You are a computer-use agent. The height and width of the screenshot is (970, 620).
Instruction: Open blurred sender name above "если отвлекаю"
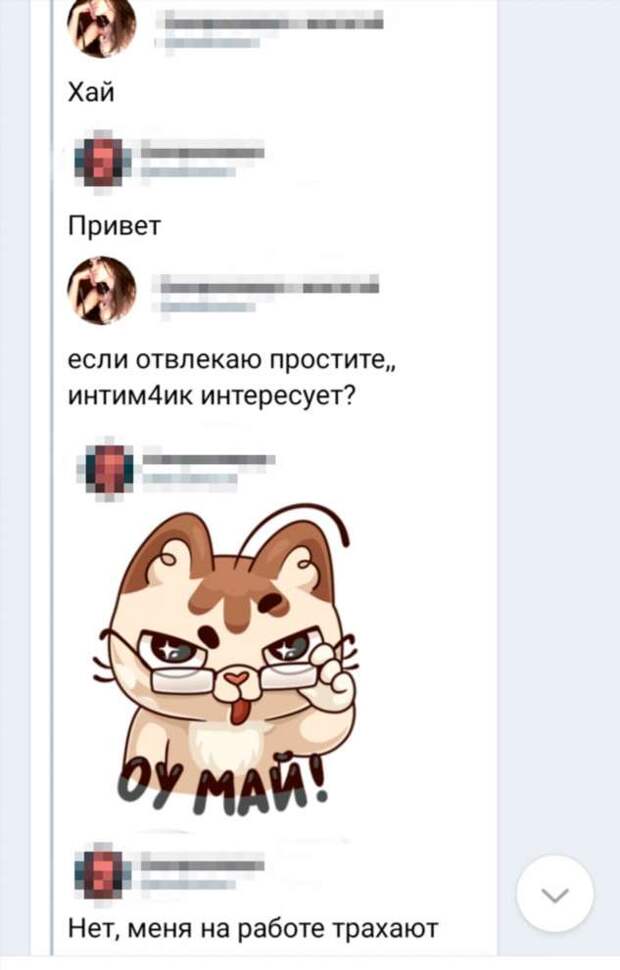pyautogui.click(x=269, y=286)
